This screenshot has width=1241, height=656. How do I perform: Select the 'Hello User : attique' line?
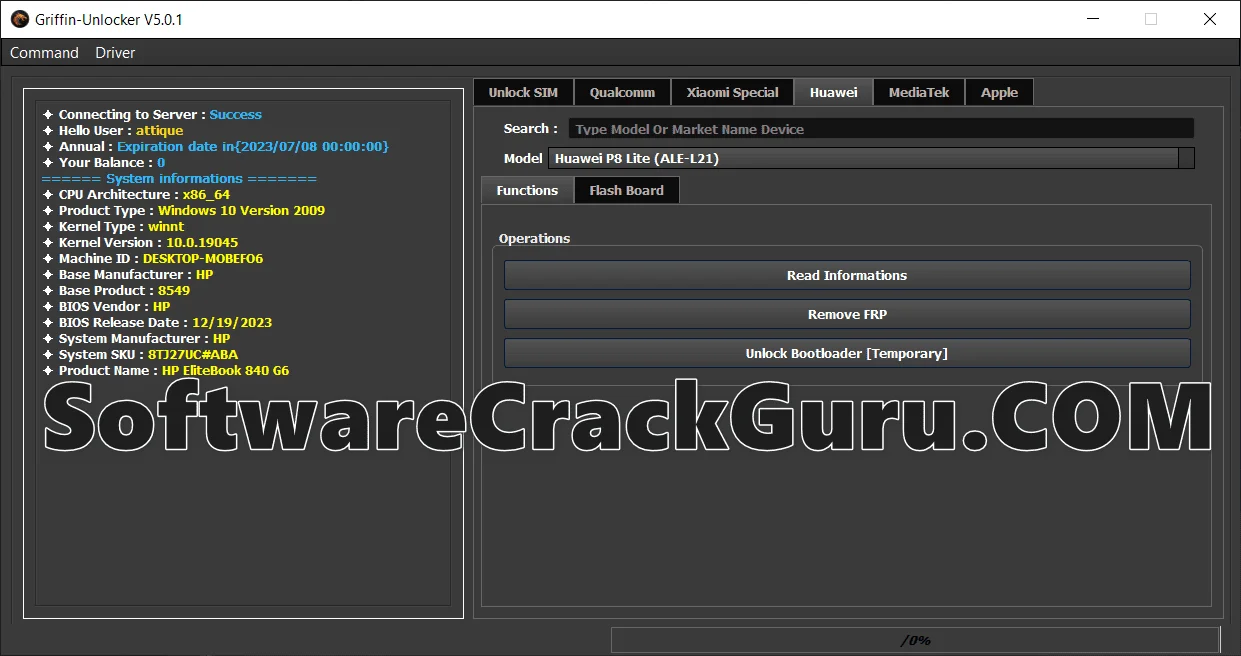[x=113, y=131]
